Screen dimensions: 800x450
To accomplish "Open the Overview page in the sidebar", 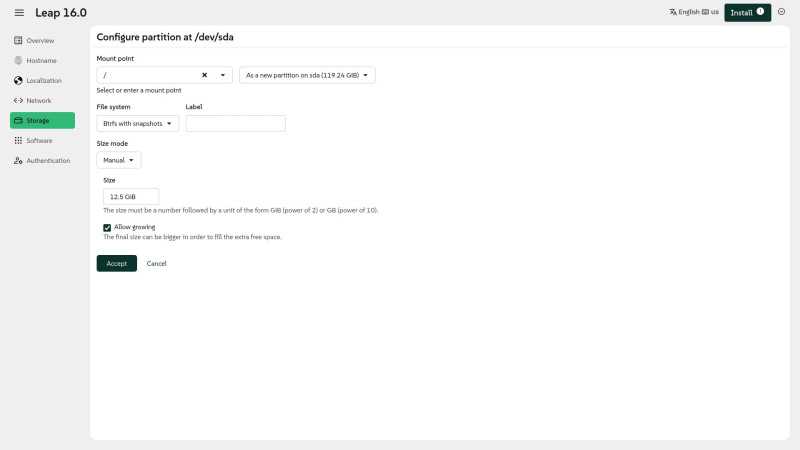I will pos(42,40).
